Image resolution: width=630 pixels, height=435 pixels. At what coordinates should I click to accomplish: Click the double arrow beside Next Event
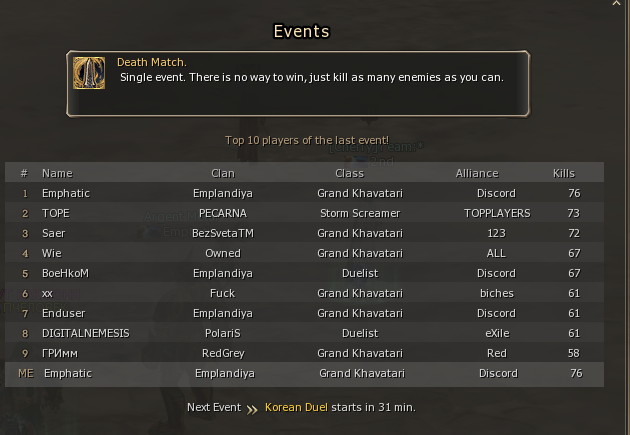[x=252, y=408]
